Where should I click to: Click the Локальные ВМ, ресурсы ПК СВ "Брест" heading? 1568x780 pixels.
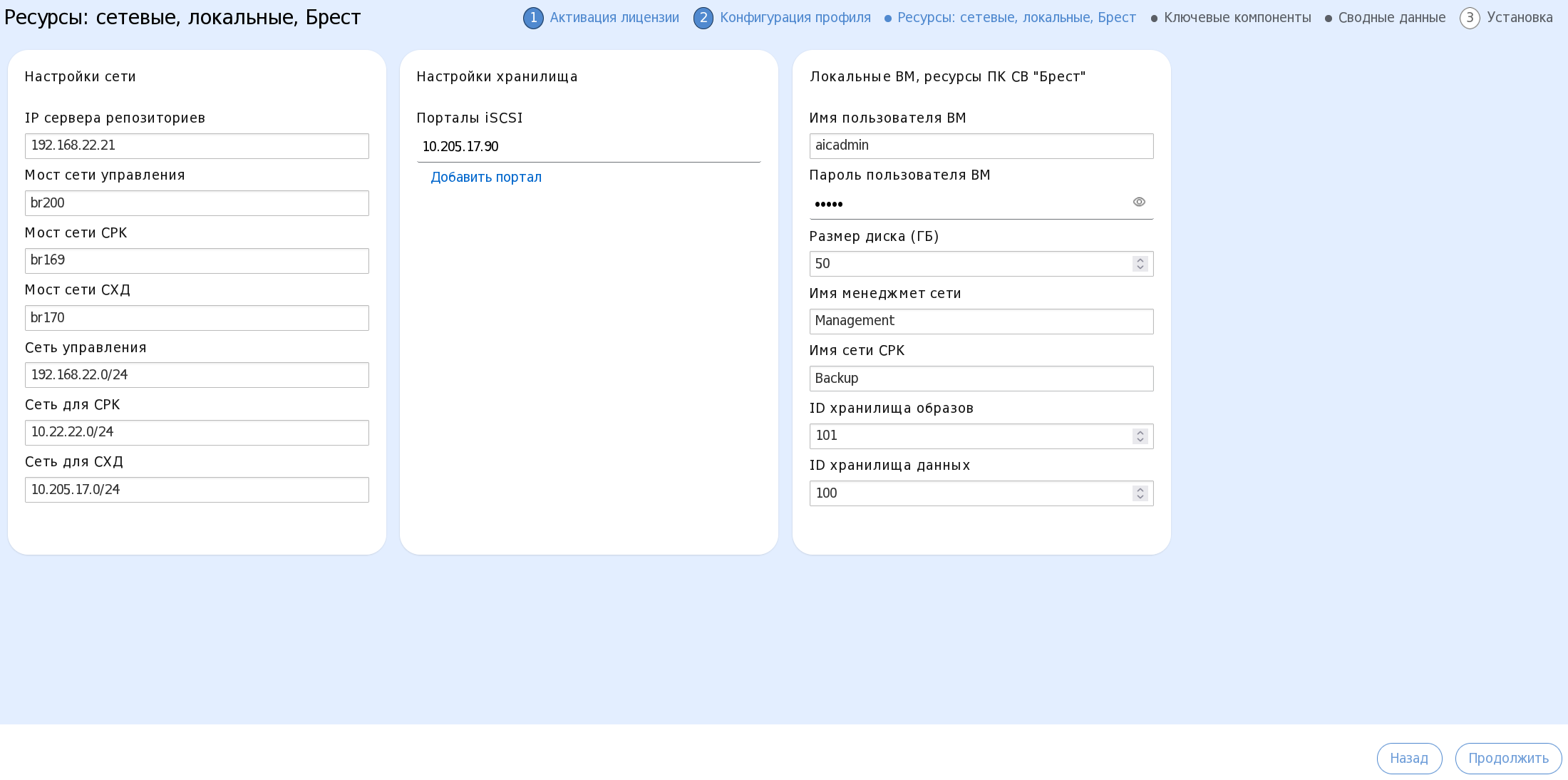948,77
